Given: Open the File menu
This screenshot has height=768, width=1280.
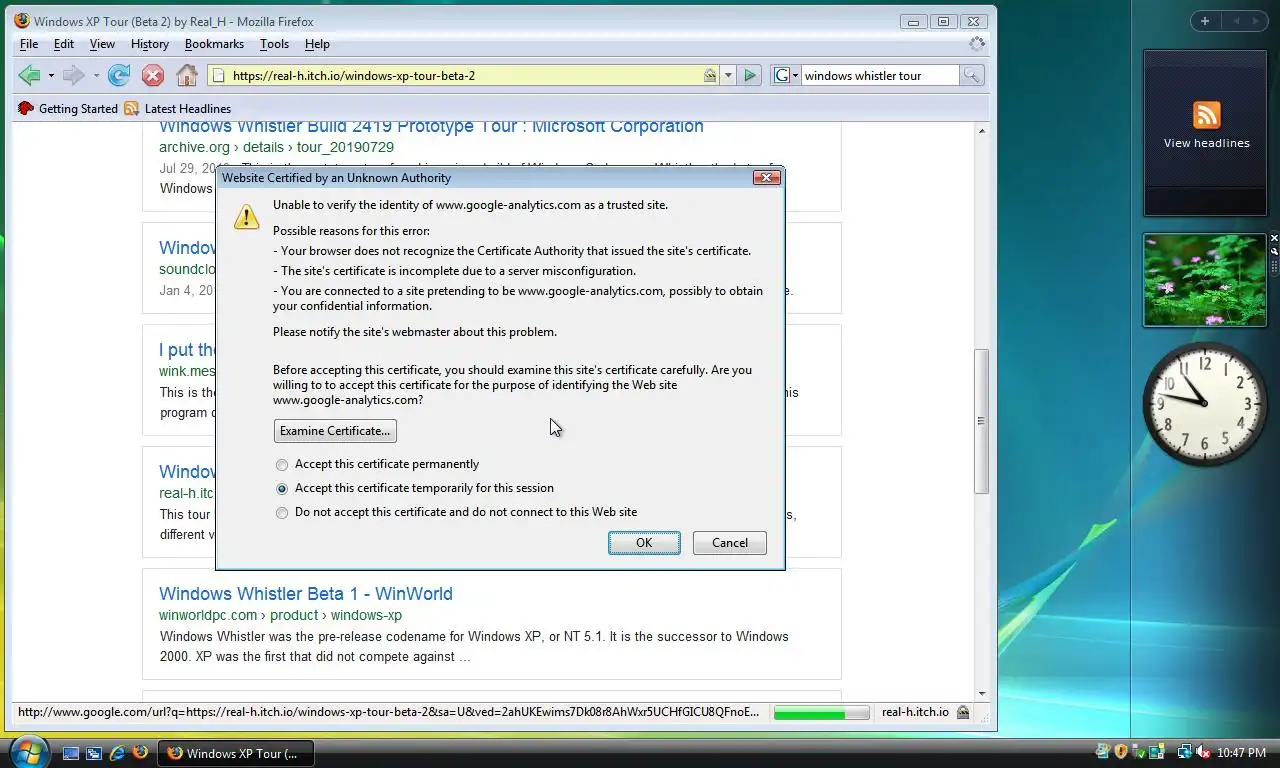Looking at the screenshot, I should 29,44.
